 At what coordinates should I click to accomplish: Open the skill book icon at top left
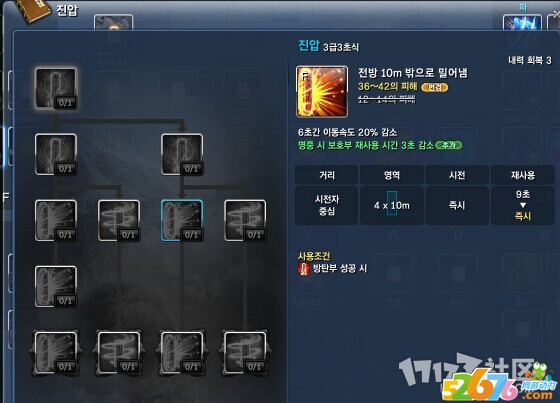[x=35, y=11]
